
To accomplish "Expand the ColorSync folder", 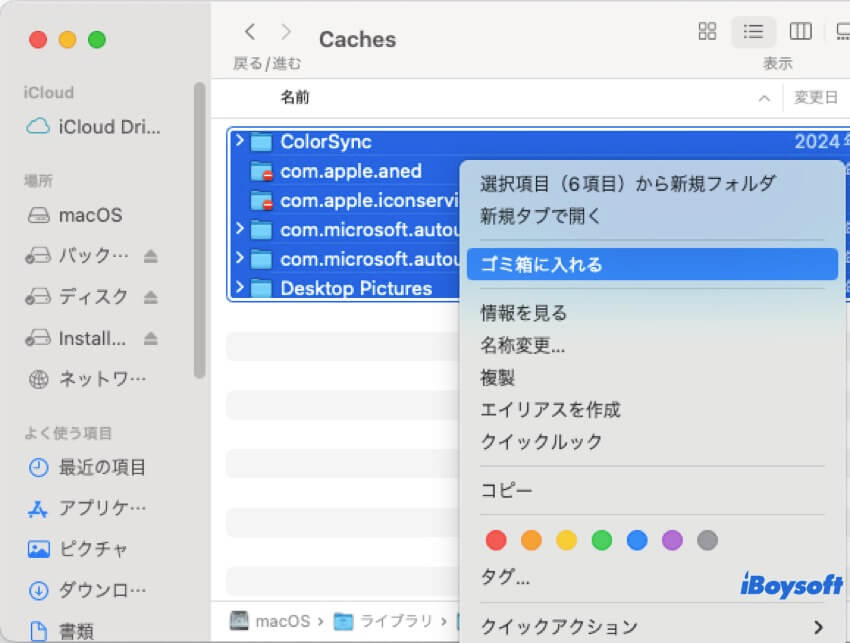I will tap(241, 141).
